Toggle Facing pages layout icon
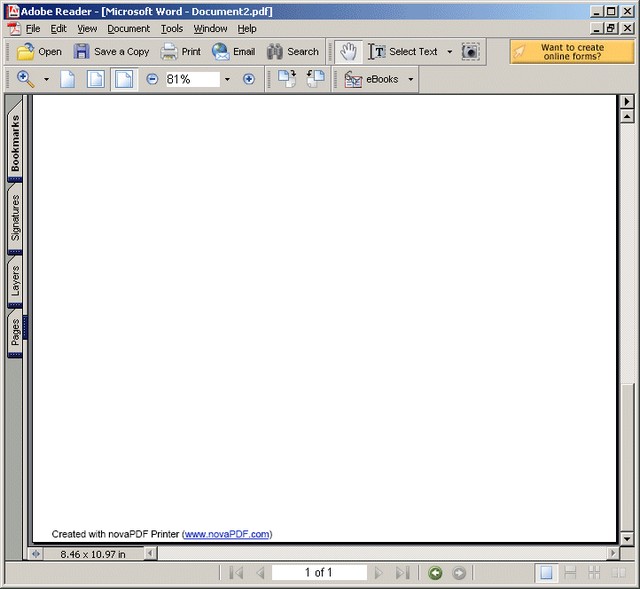Screen dimensions: 640x589 click(x=618, y=573)
